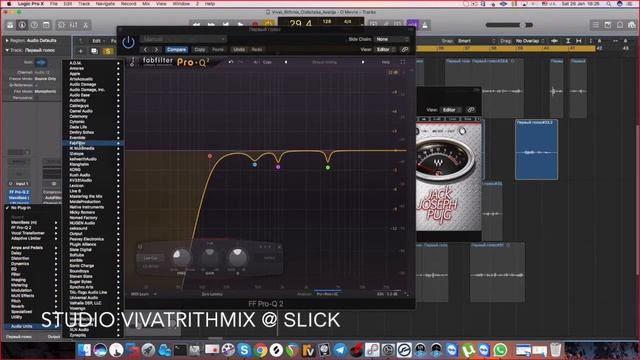This screenshot has width=640, height=360.
Task: Click the band gain knob
Action: 209,257
